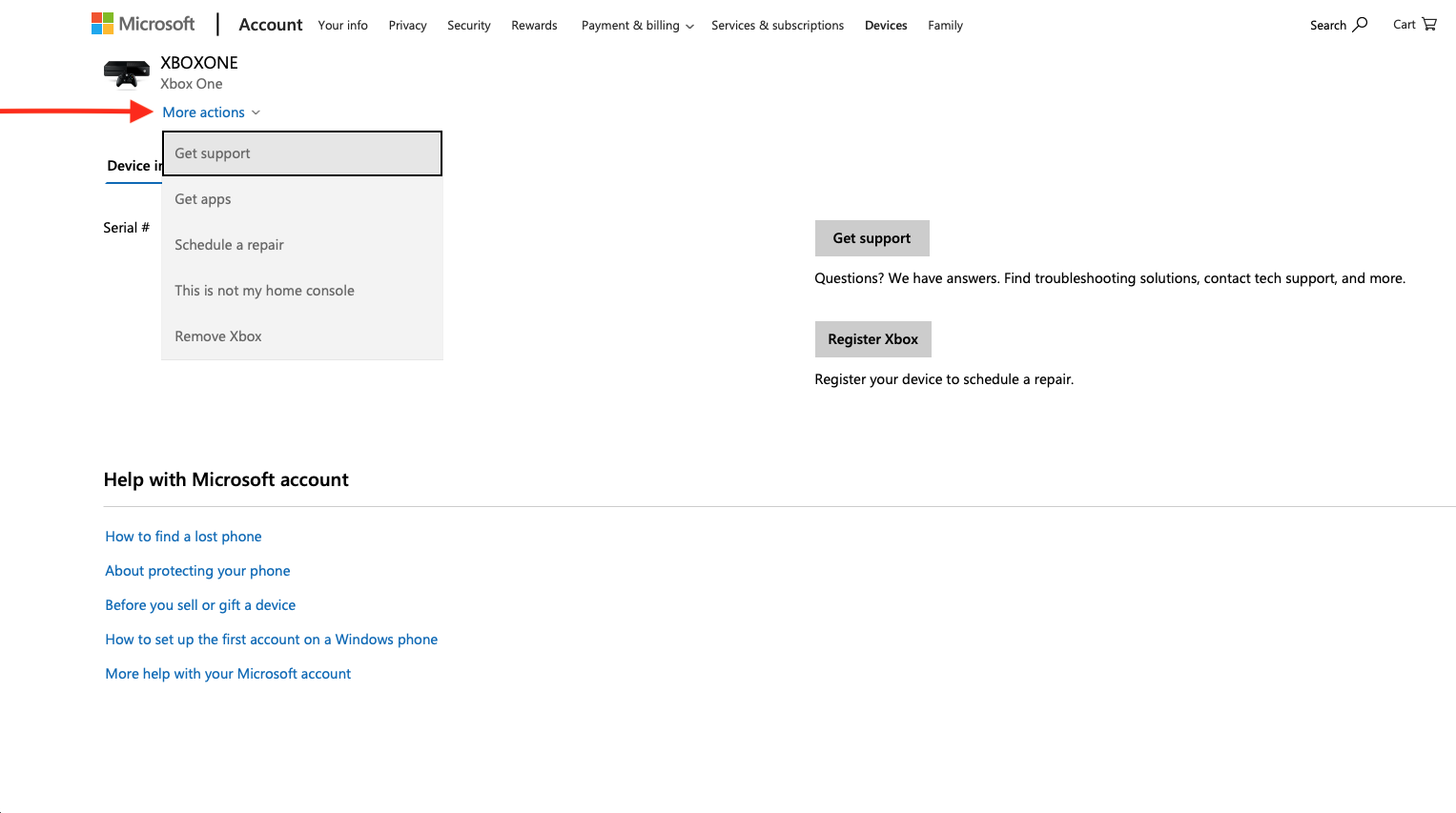The width and height of the screenshot is (1456, 813).
Task: Click the Cart label in header
Action: click(x=1404, y=25)
